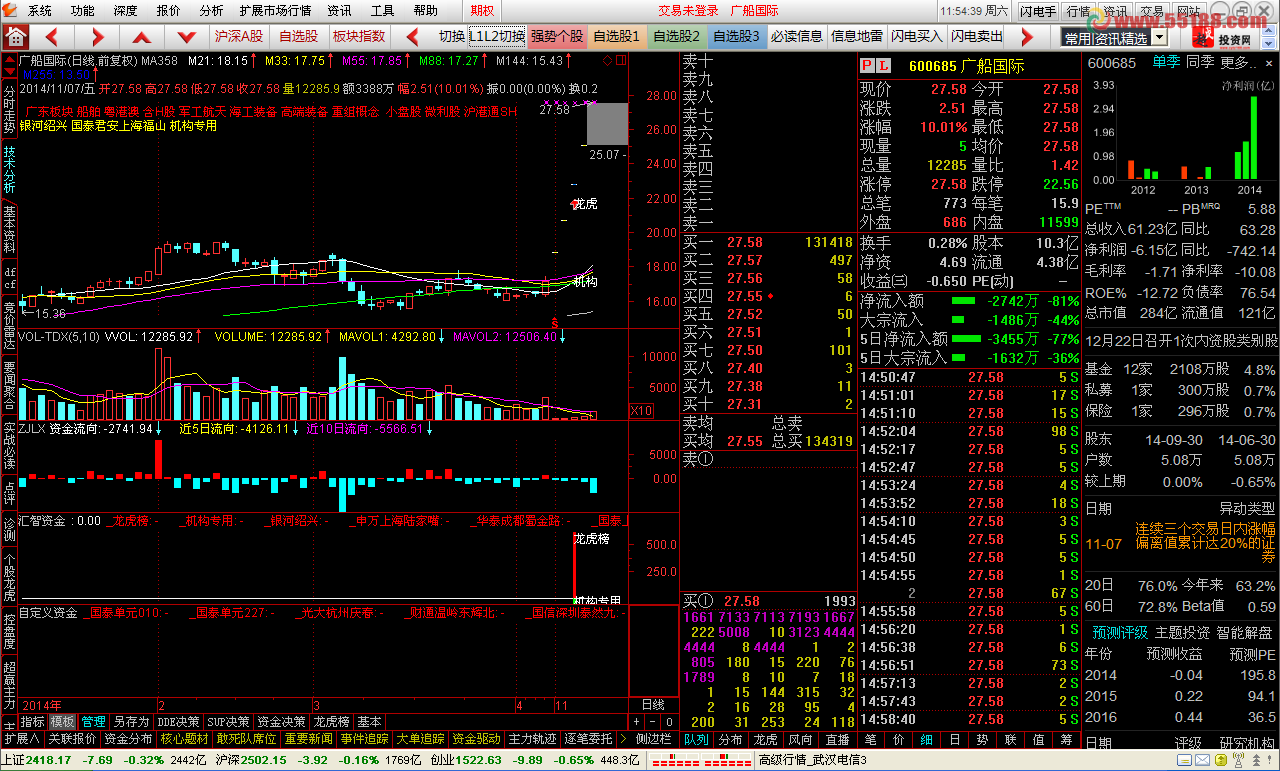Open the 主题投资 tab
Image resolution: width=1280 pixels, height=771 pixels.
point(1182,633)
